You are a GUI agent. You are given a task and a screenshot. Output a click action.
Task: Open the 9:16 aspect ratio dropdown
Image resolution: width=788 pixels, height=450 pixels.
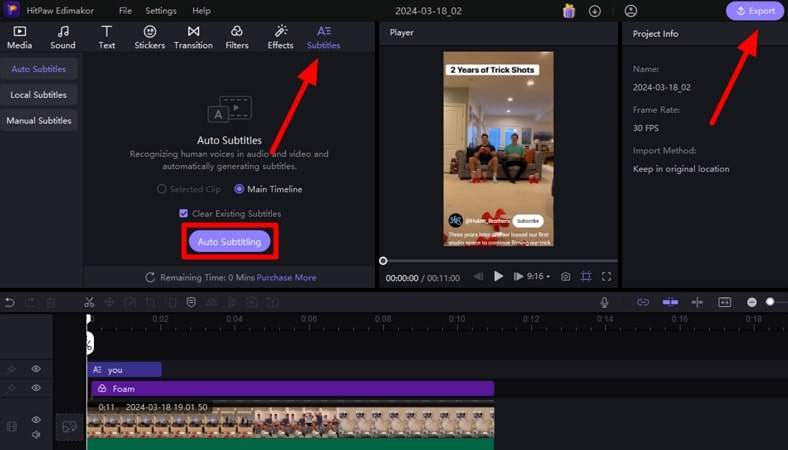click(538, 276)
